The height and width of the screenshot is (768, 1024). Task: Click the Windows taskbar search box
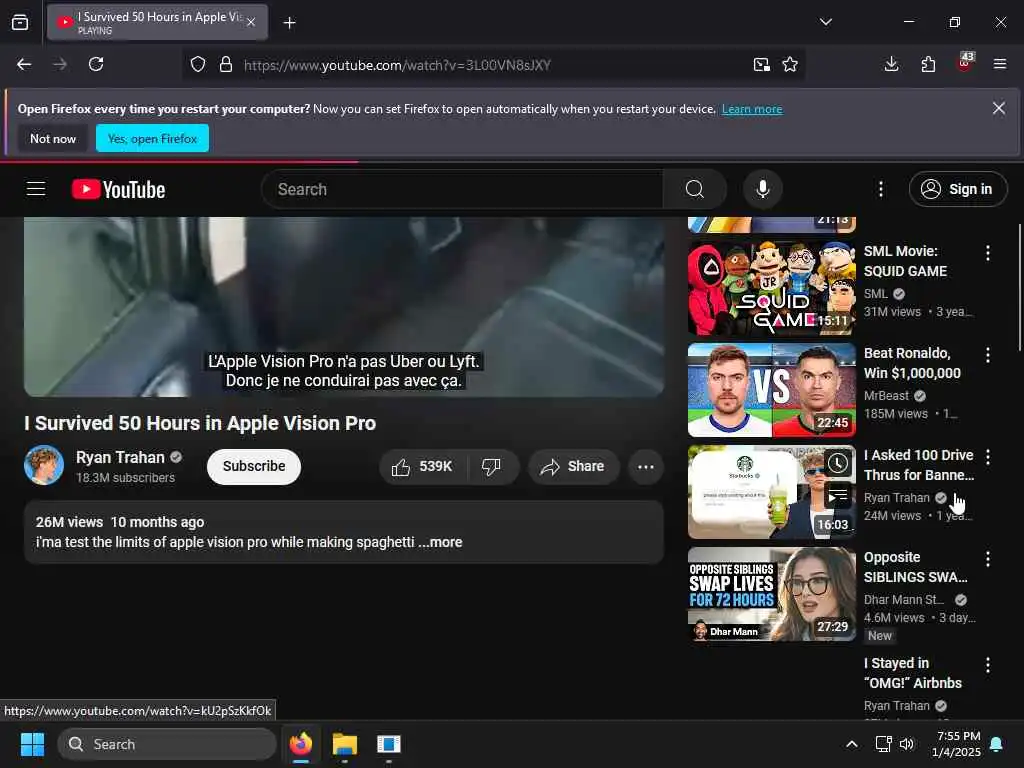(x=167, y=744)
